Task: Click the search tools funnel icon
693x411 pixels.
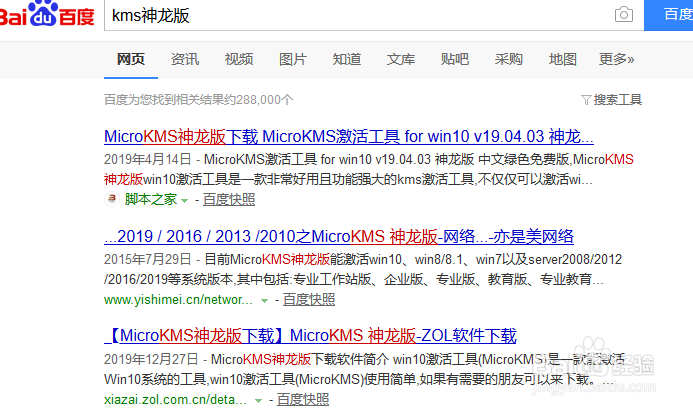Action: click(x=586, y=100)
